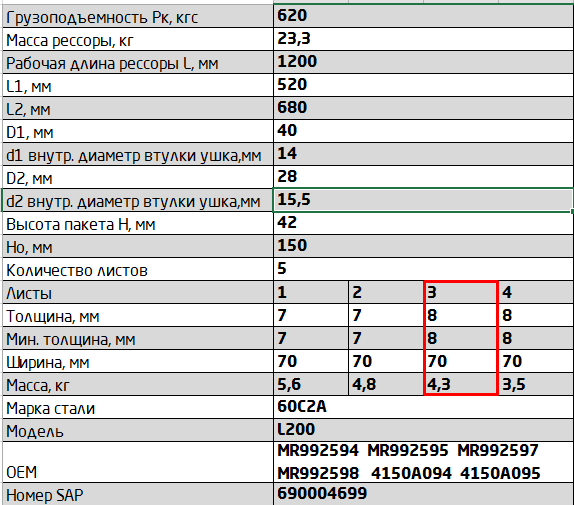574x505 pixels.
Task: Select the 'd2 внутр. диаметр втулки ушка' cell
Action: click(x=138, y=201)
